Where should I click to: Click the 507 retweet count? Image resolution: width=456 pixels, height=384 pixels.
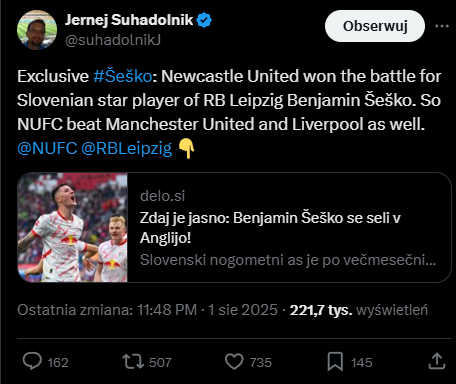[160, 362]
